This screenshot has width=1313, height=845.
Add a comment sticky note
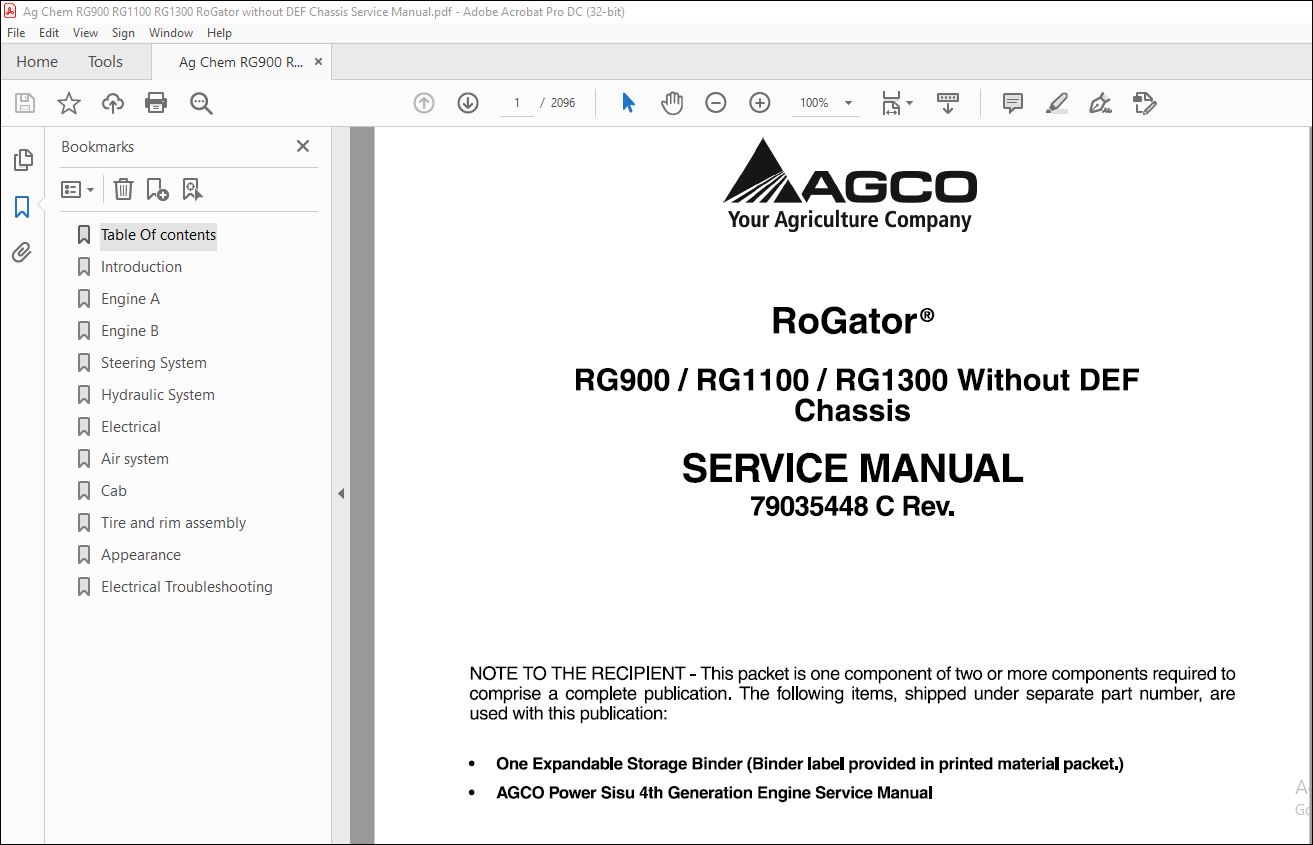[x=1013, y=103]
